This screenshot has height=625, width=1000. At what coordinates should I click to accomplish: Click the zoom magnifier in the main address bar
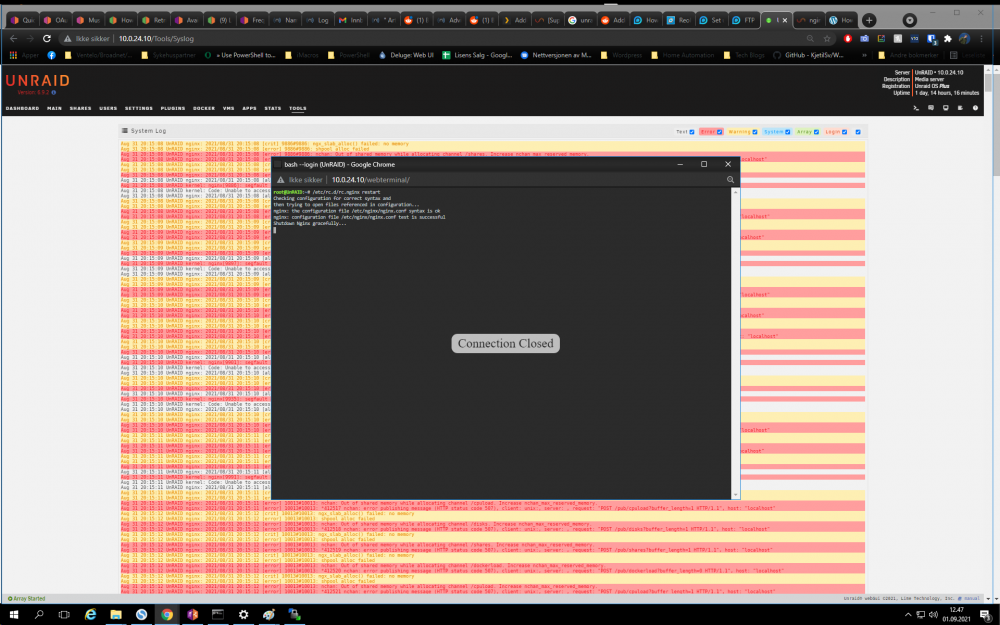coord(811,39)
